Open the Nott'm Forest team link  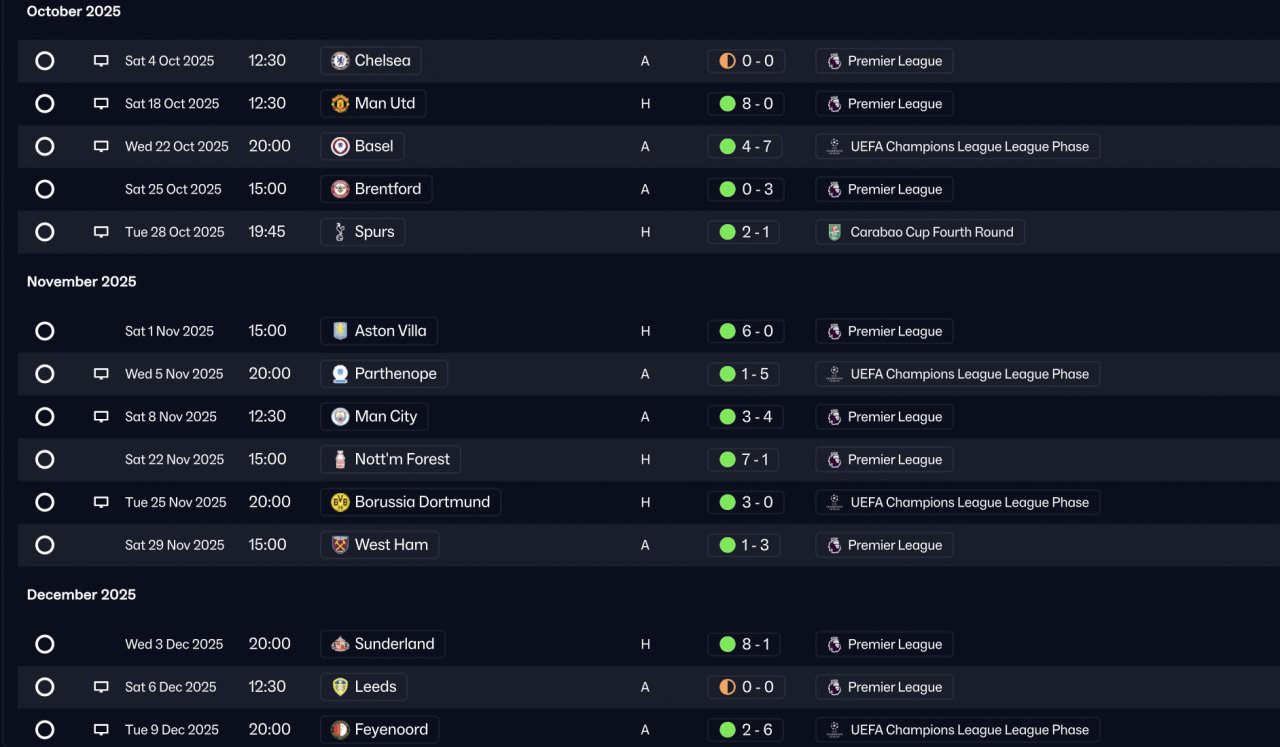[390, 460]
